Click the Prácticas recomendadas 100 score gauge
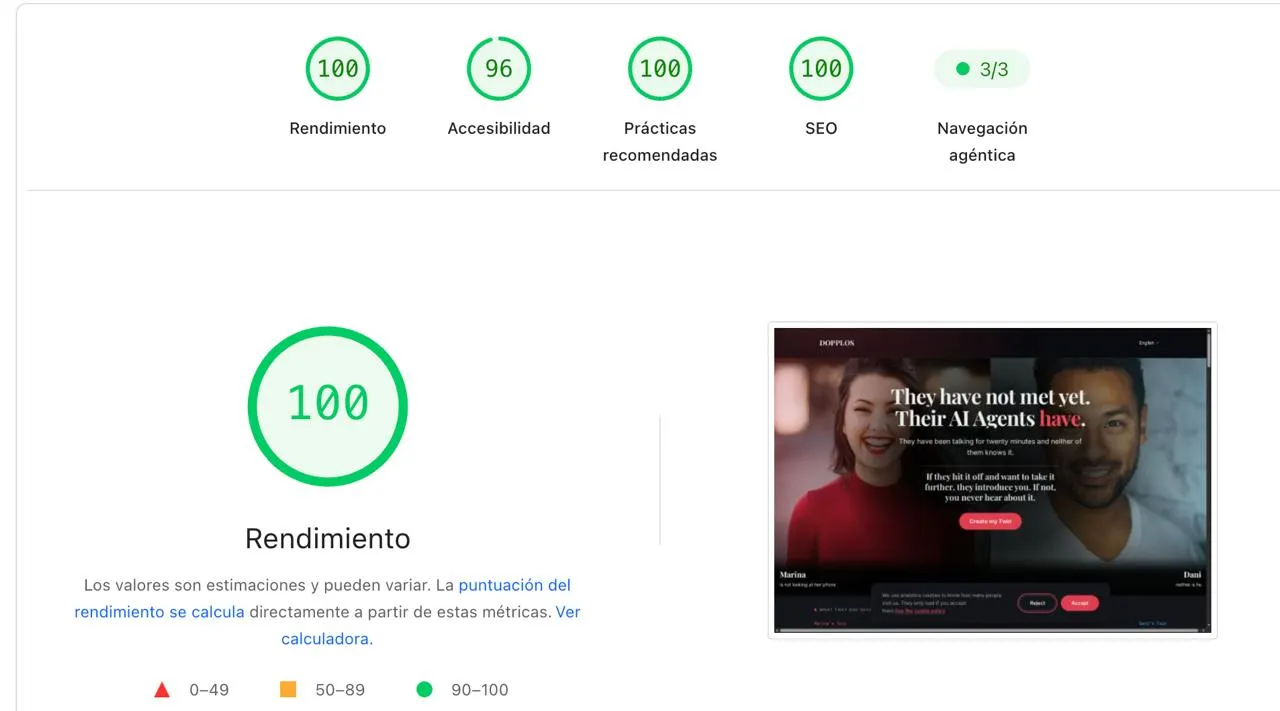1280x711 pixels. pos(660,69)
